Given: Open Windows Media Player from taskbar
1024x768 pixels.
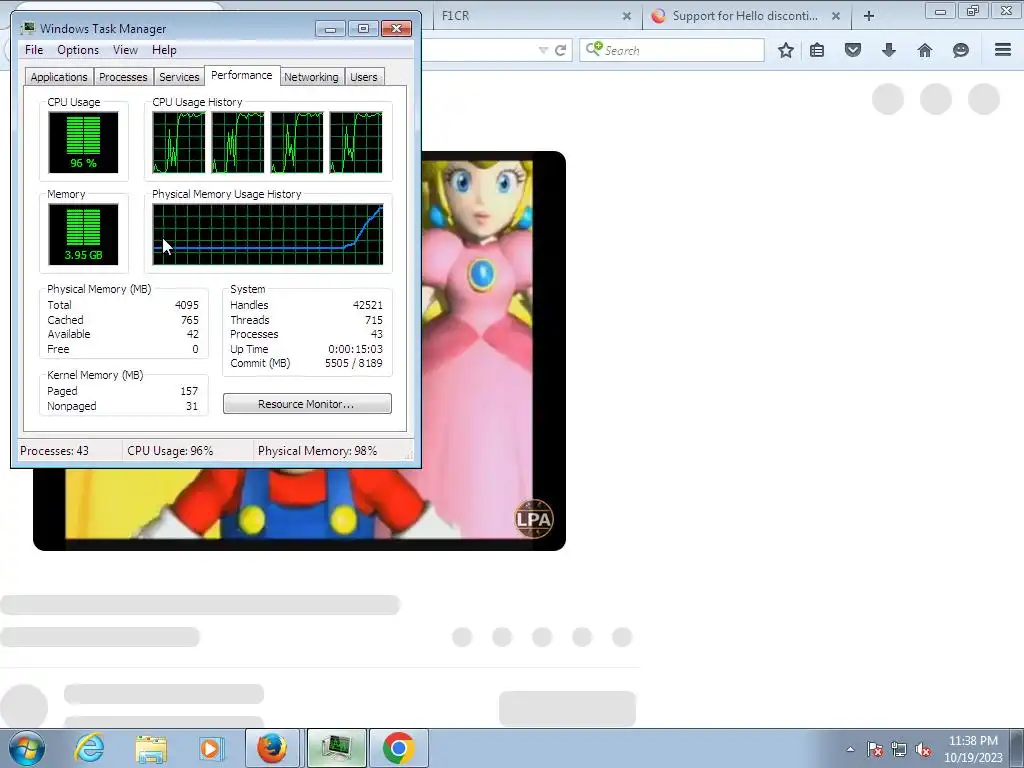Looking at the screenshot, I should pos(211,748).
